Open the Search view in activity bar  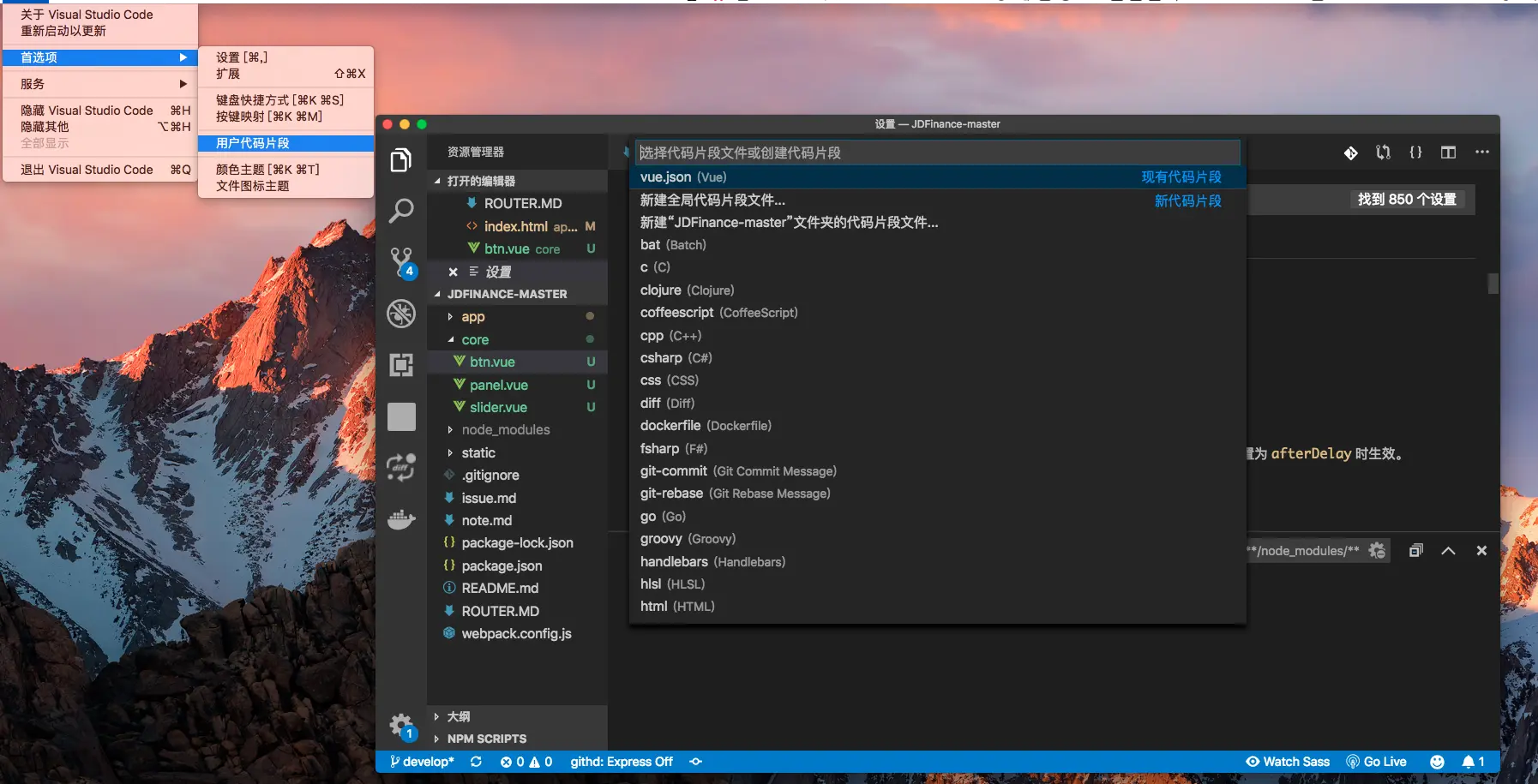(x=400, y=211)
